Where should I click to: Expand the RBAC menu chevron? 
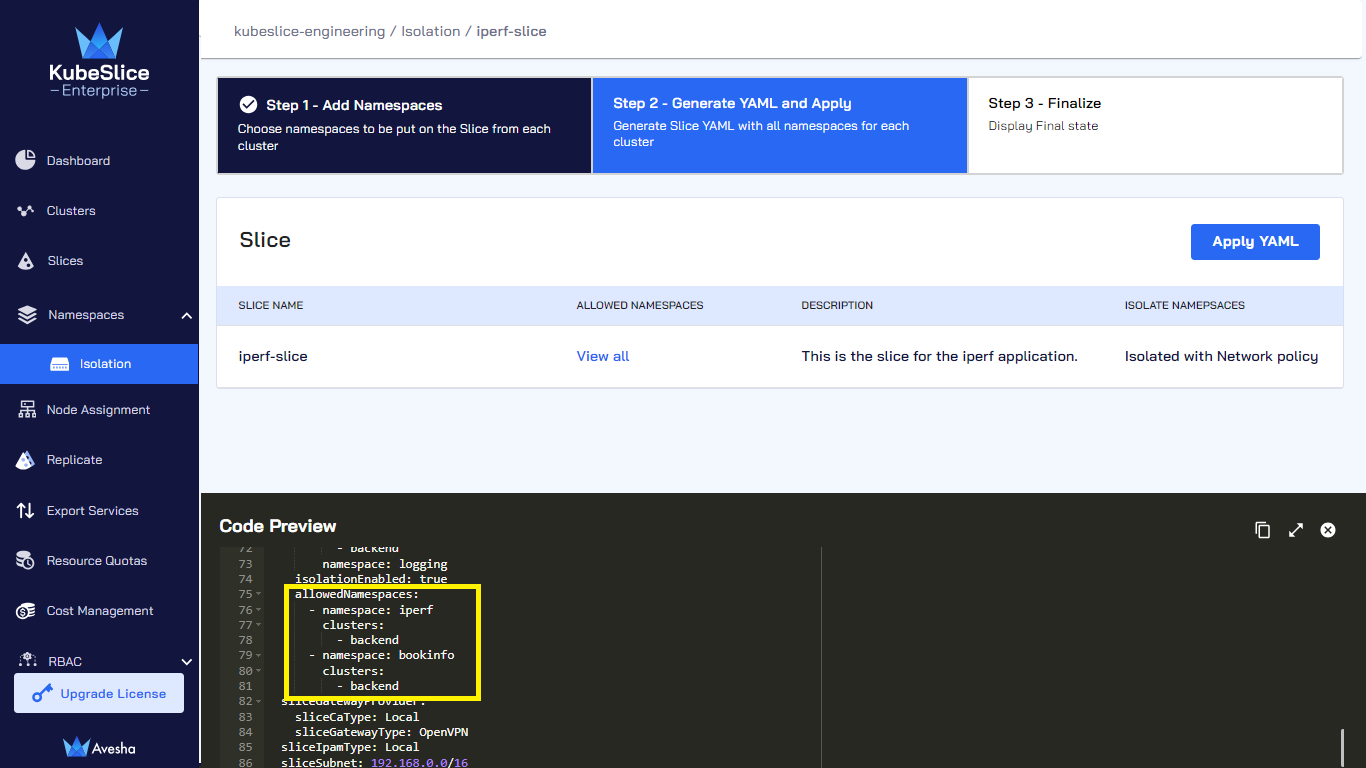coord(187,662)
